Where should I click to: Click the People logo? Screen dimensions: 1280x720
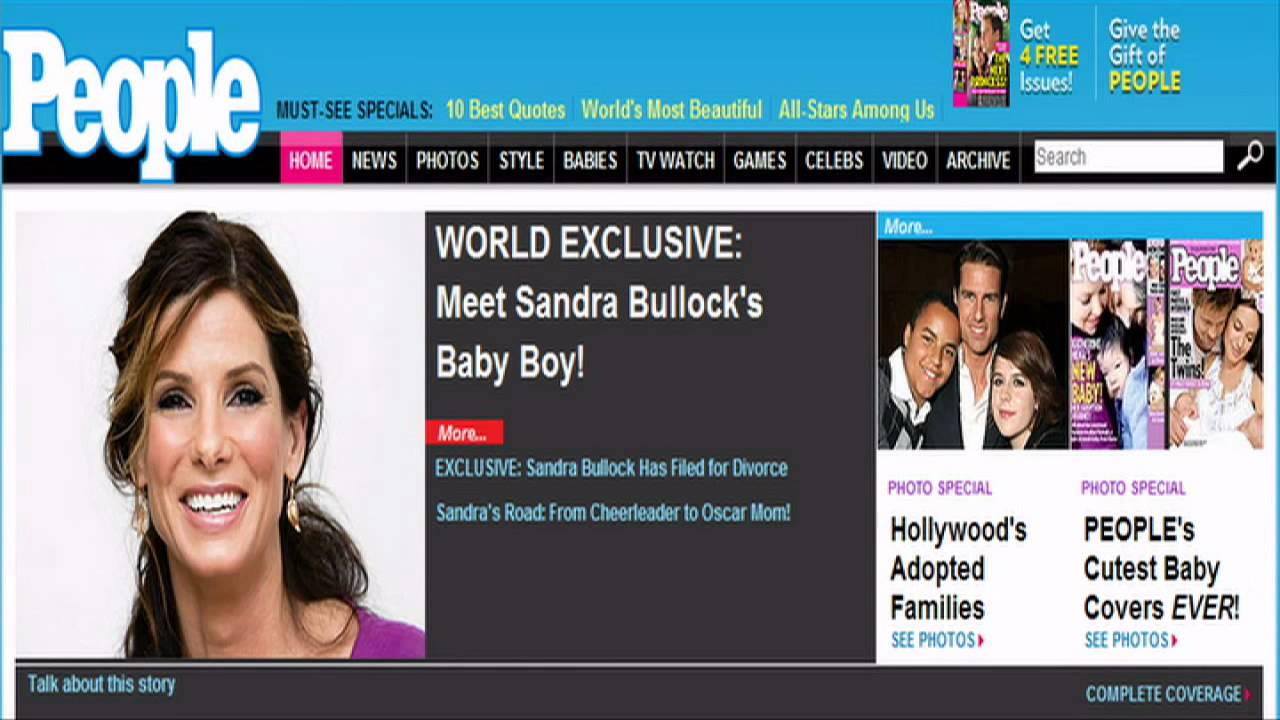click(131, 102)
